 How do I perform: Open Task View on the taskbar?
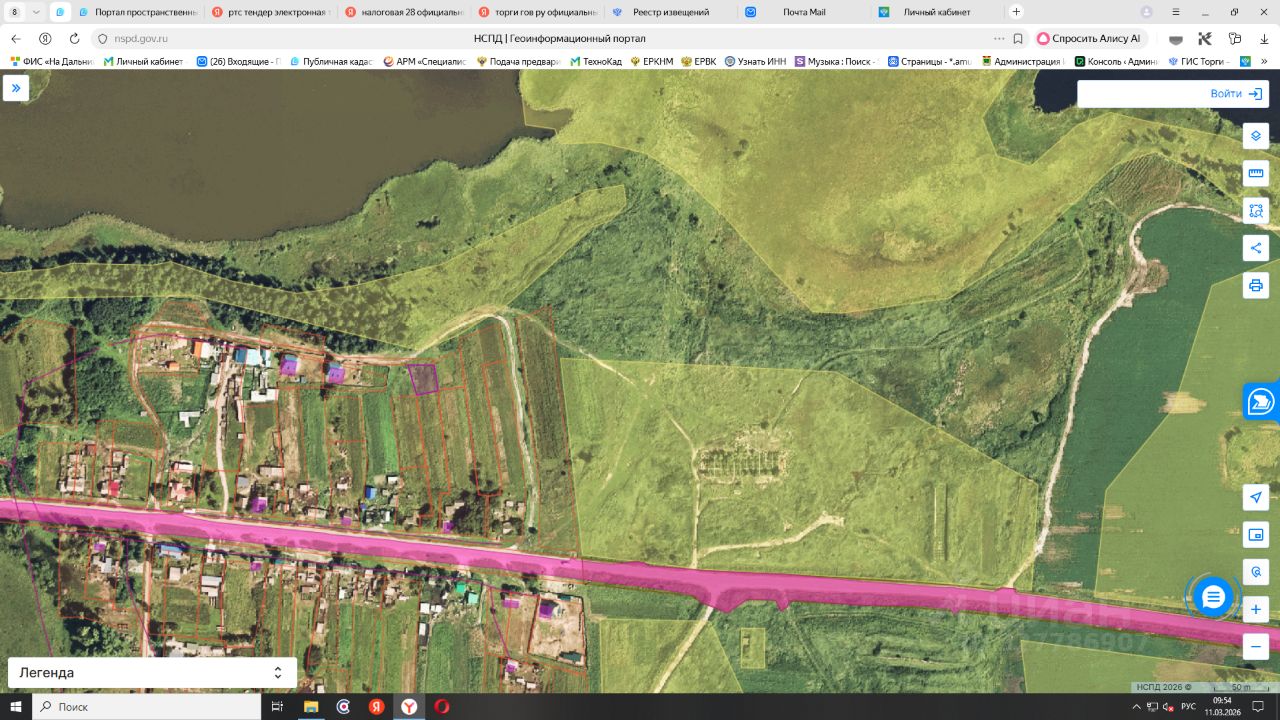coord(278,707)
